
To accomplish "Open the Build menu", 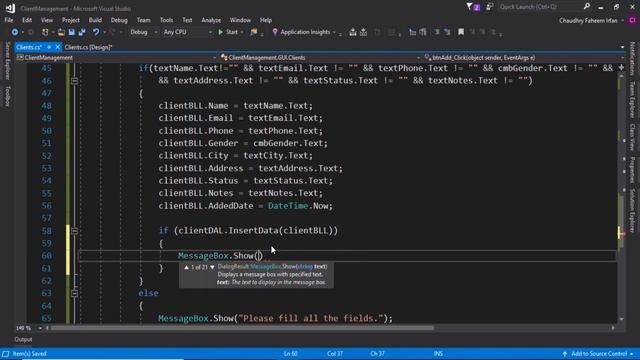I will tap(95, 20).
